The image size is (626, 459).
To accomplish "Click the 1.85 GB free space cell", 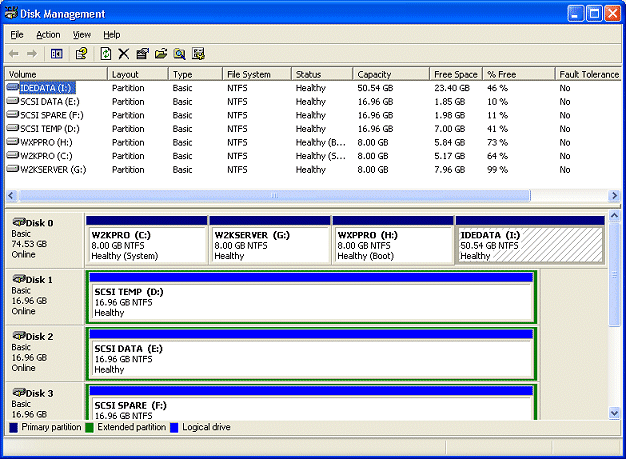I will pos(450,102).
